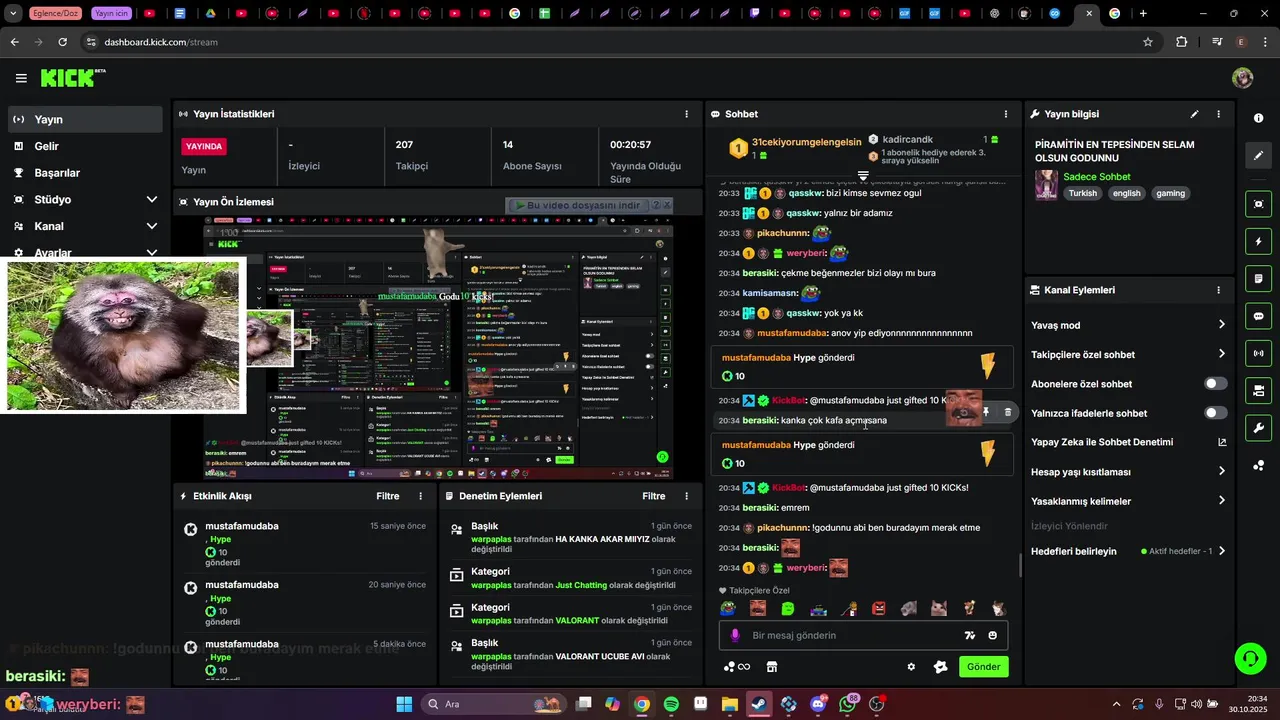Screen dimensions: 1280x720
Task: Open Sohbet panel three-dot options
Action: 1005,114
